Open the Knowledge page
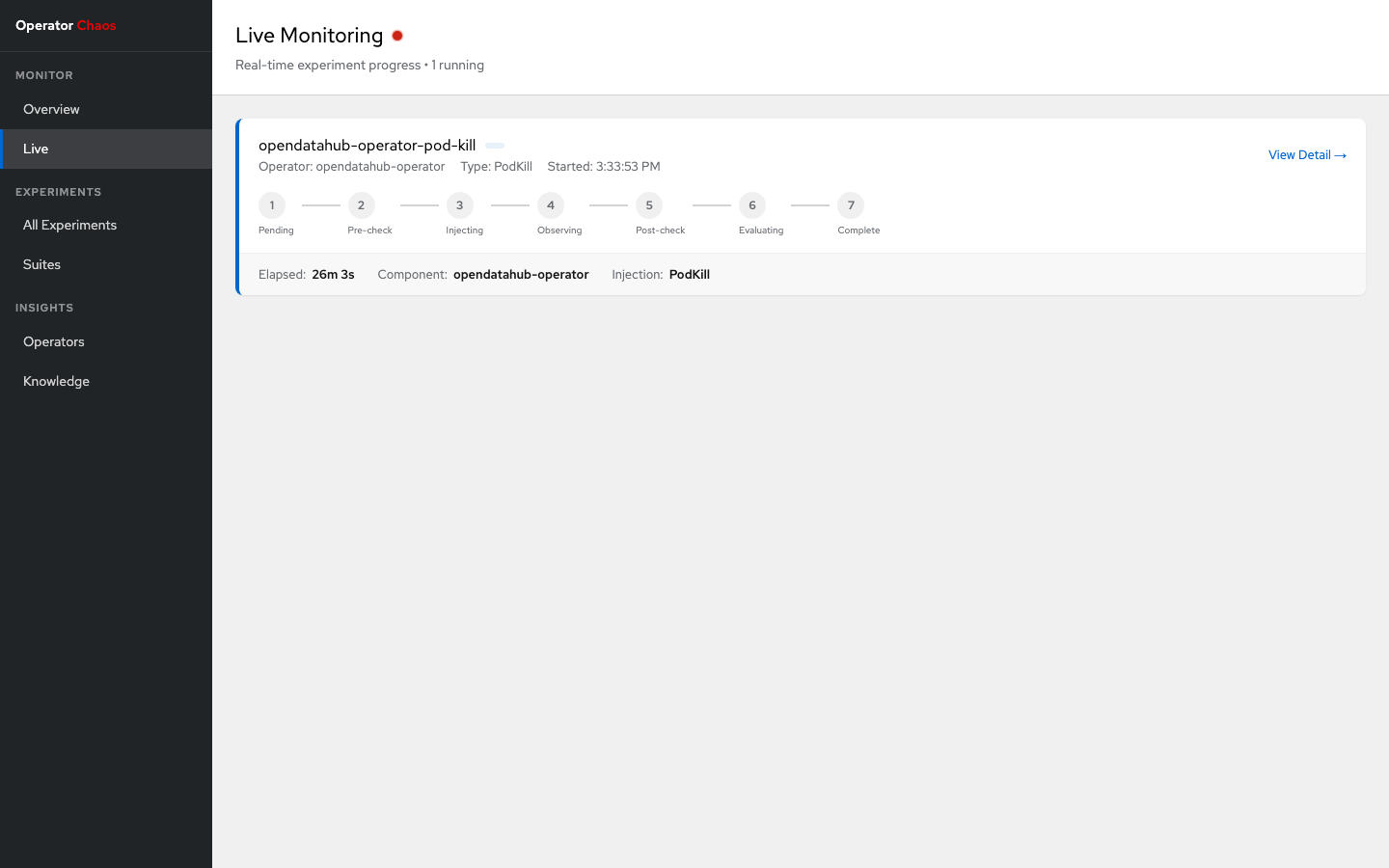Image resolution: width=1389 pixels, height=868 pixels. click(56, 381)
